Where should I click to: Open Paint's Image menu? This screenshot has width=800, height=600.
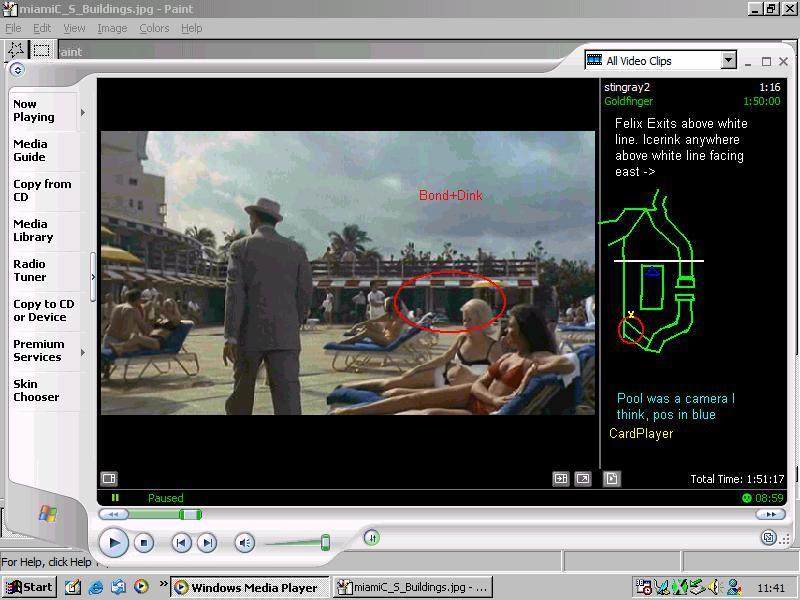[112, 29]
